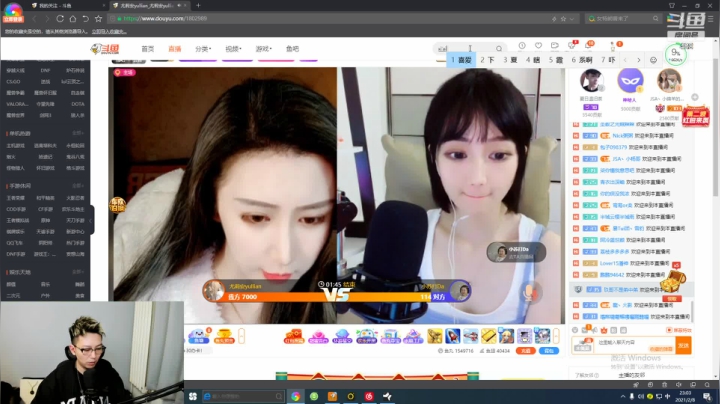Expand 全部 next to 单机热游 section
The height and width of the screenshot is (404, 720).
(x=78, y=133)
